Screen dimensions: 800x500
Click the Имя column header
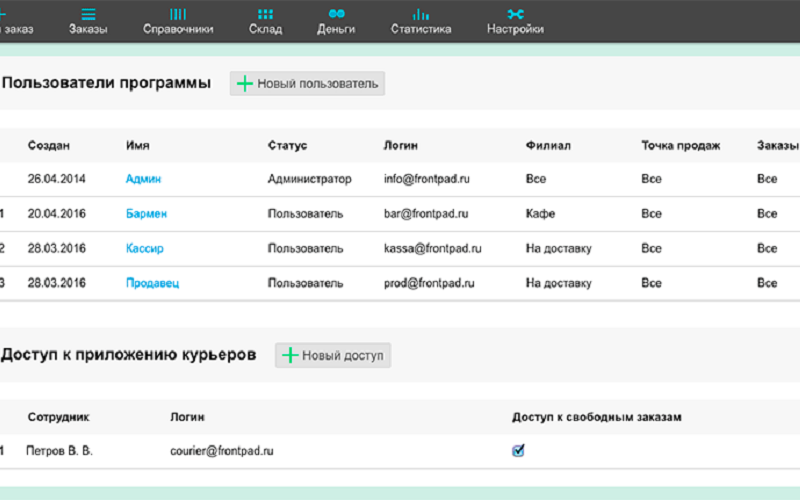tap(138, 146)
